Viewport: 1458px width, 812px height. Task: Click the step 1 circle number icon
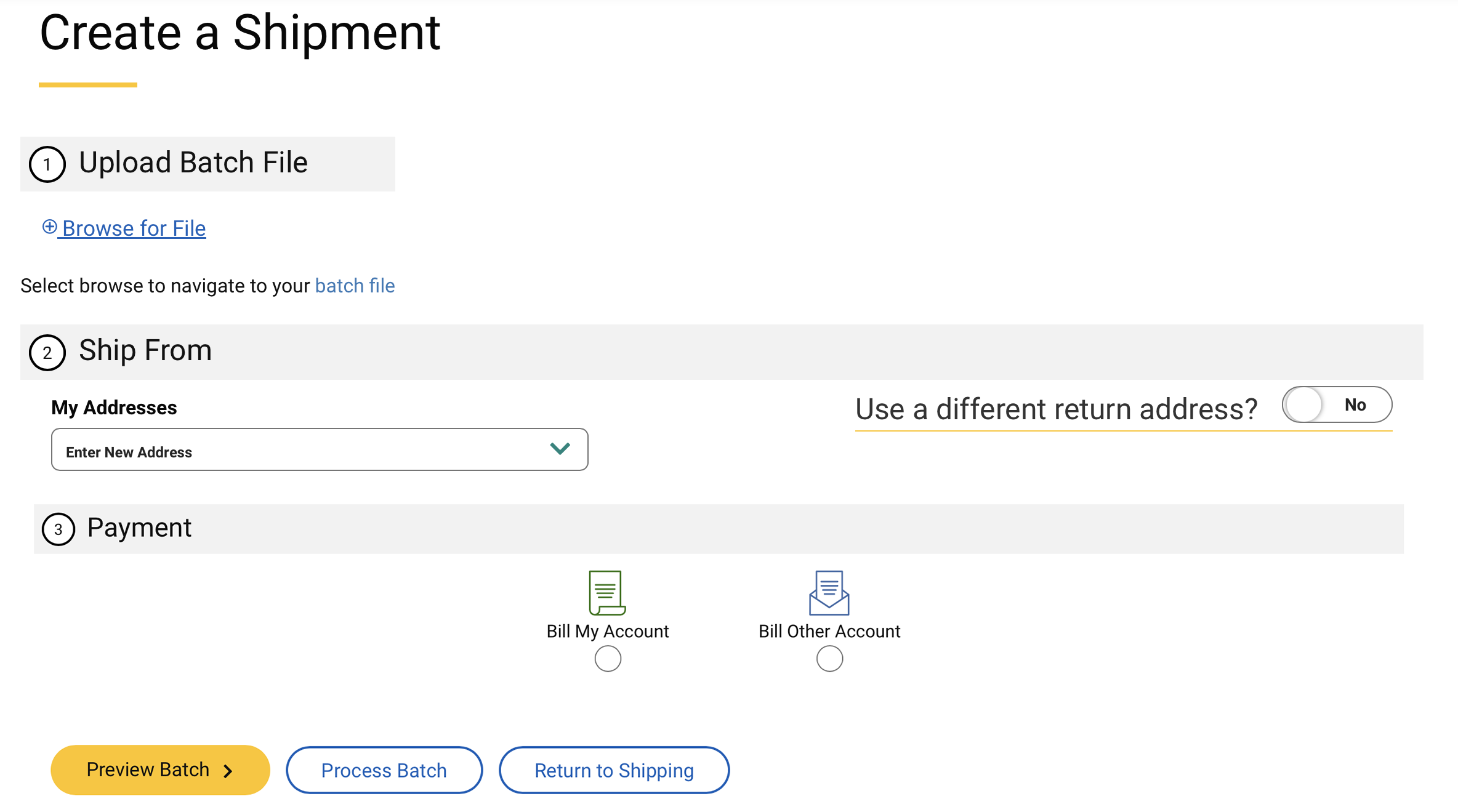click(47, 164)
